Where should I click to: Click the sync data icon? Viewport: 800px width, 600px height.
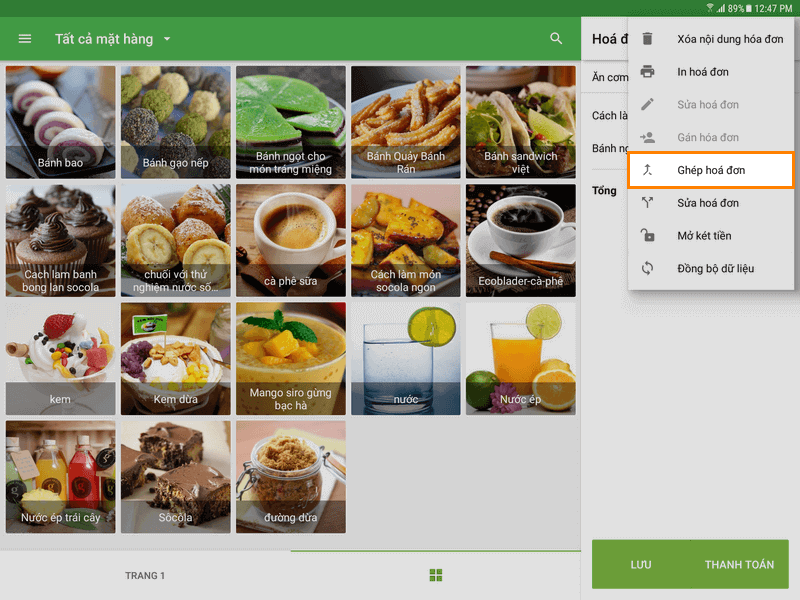pyautogui.click(x=648, y=269)
